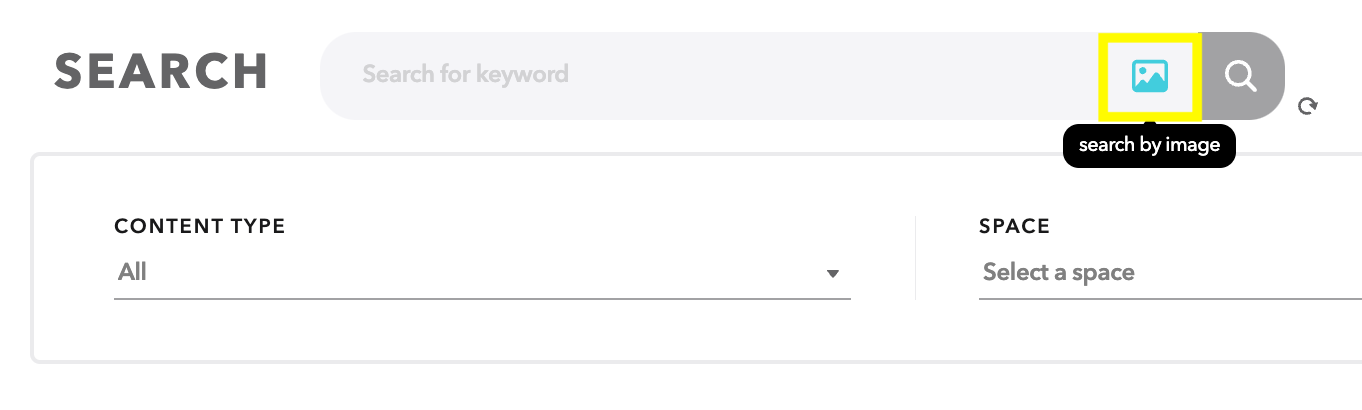This screenshot has height=410, width=1362.
Task: Click the yellow-highlighted image search icon
Action: (1150, 76)
